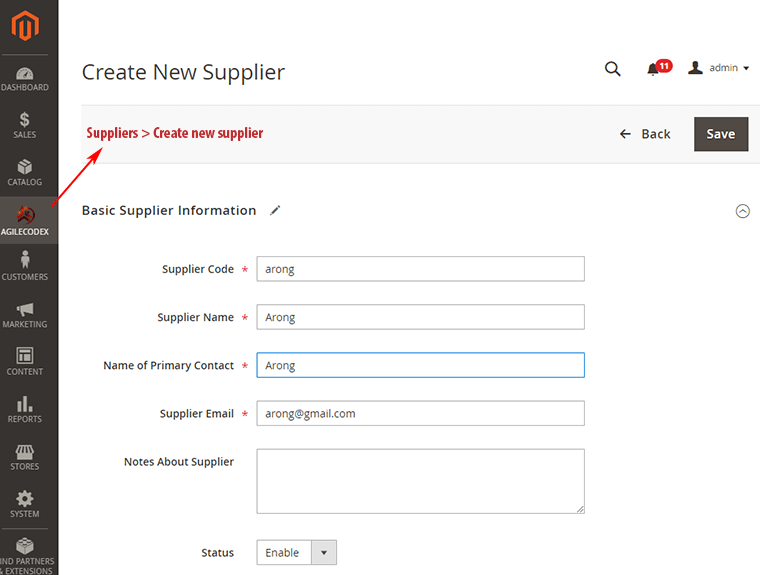
Task: Open the Dashboard sidebar menu
Action: [x=25, y=79]
